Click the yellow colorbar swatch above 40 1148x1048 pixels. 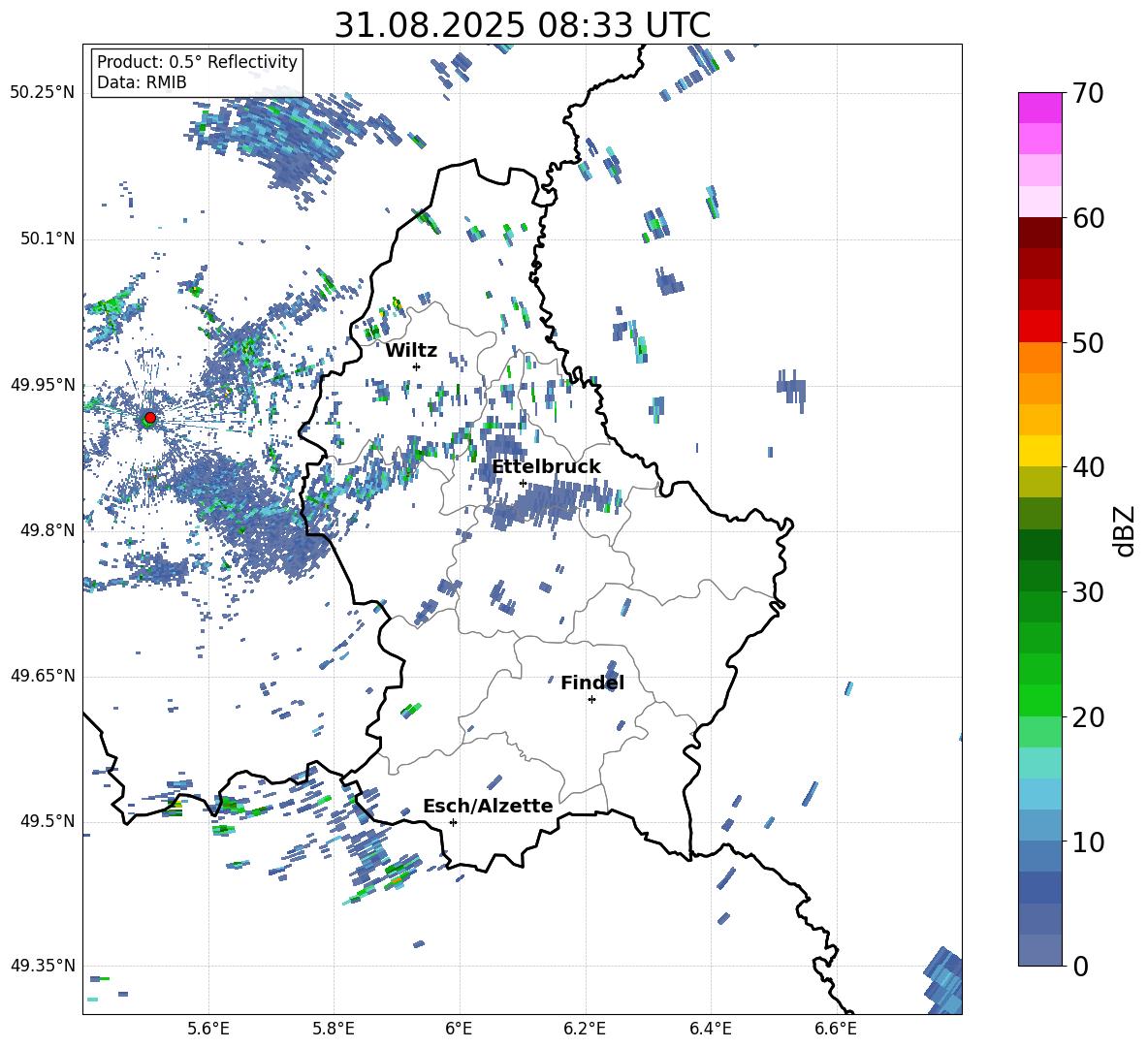click(x=1039, y=451)
